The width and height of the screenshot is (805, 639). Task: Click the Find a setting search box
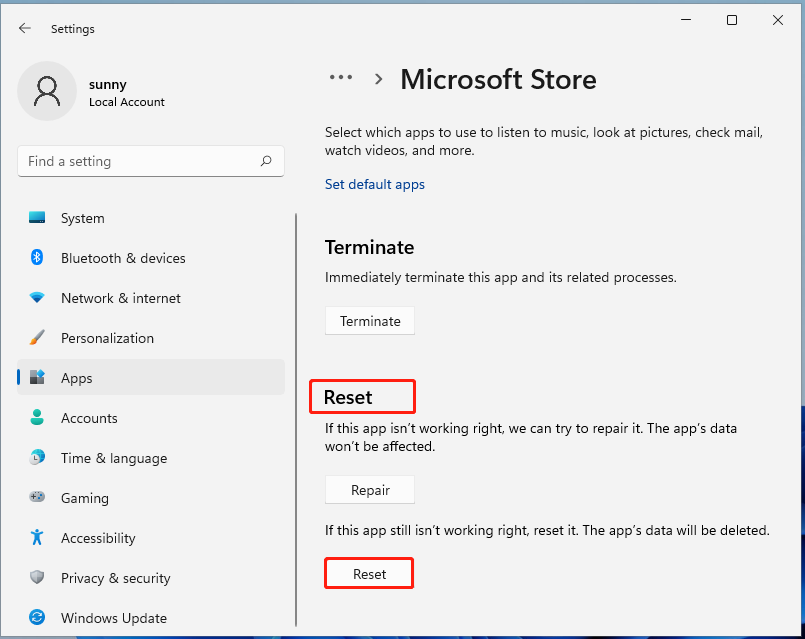pos(140,161)
